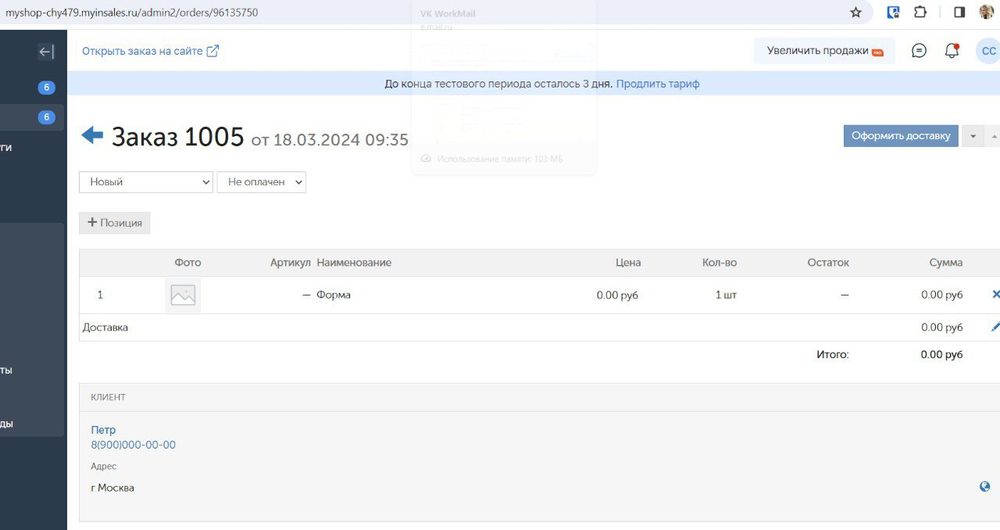This screenshot has height=530, width=1000.
Task: Open the order status dropdown Новый
Action: (146, 182)
